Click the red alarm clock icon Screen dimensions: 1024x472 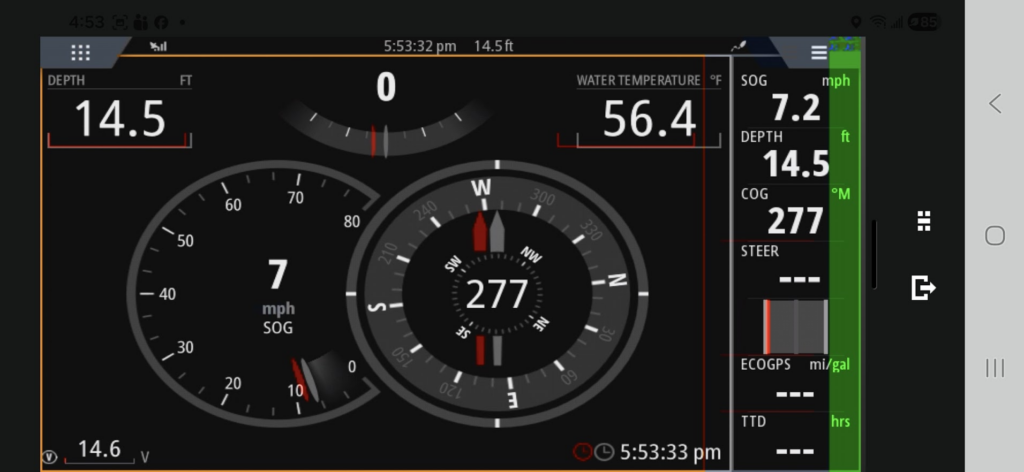582,452
